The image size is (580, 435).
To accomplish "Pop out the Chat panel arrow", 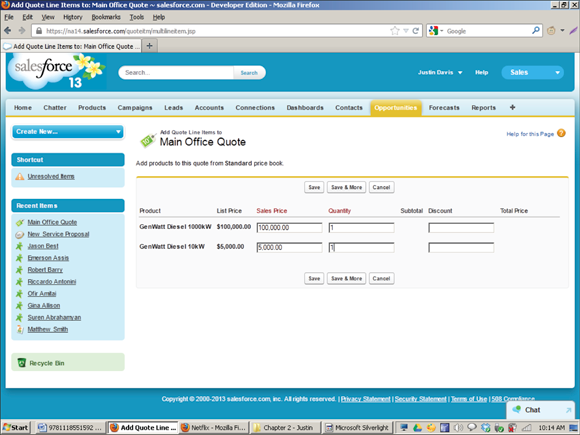I will tap(569, 410).
